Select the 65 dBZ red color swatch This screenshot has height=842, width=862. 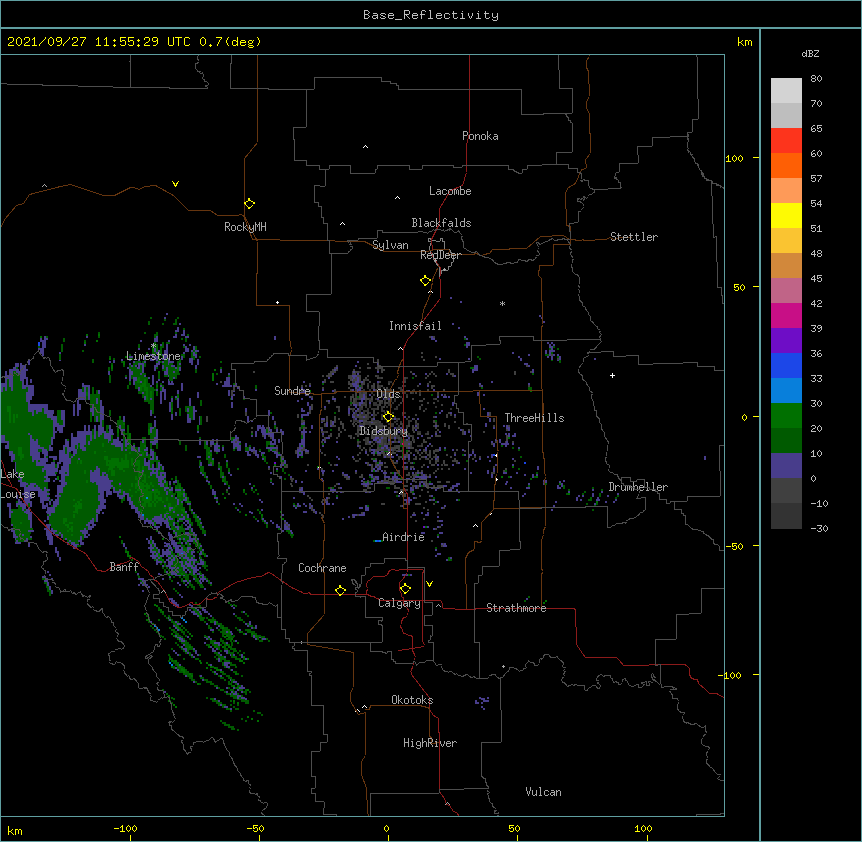pyautogui.click(x=786, y=140)
